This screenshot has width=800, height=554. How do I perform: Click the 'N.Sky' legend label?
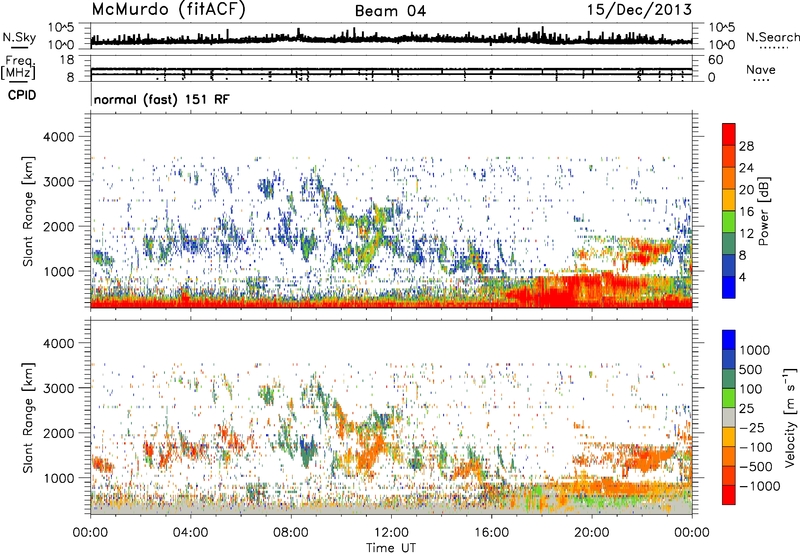[19, 37]
